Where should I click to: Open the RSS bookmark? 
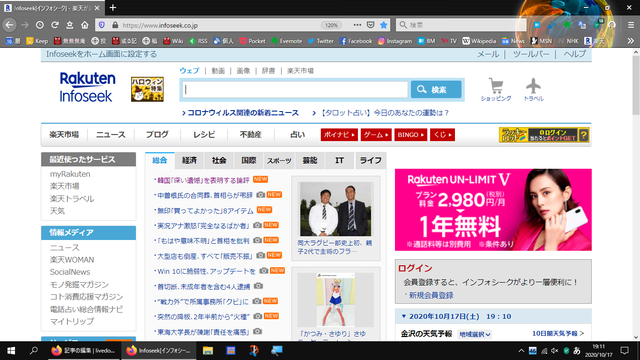point(198,41)
